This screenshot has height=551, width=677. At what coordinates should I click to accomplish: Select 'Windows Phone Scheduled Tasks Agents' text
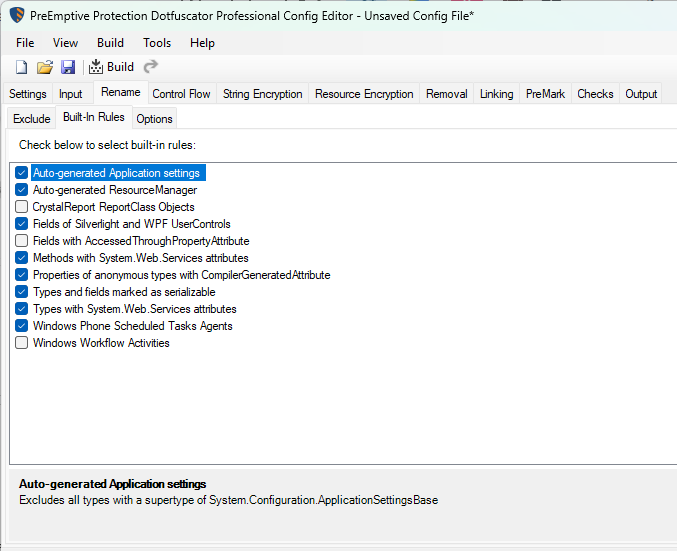click(133, 326)
